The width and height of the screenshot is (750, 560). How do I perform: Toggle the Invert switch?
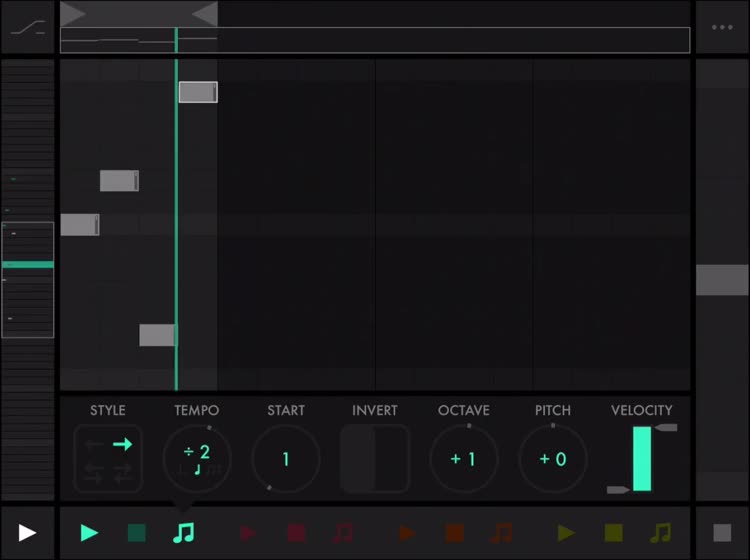point(375,459)
